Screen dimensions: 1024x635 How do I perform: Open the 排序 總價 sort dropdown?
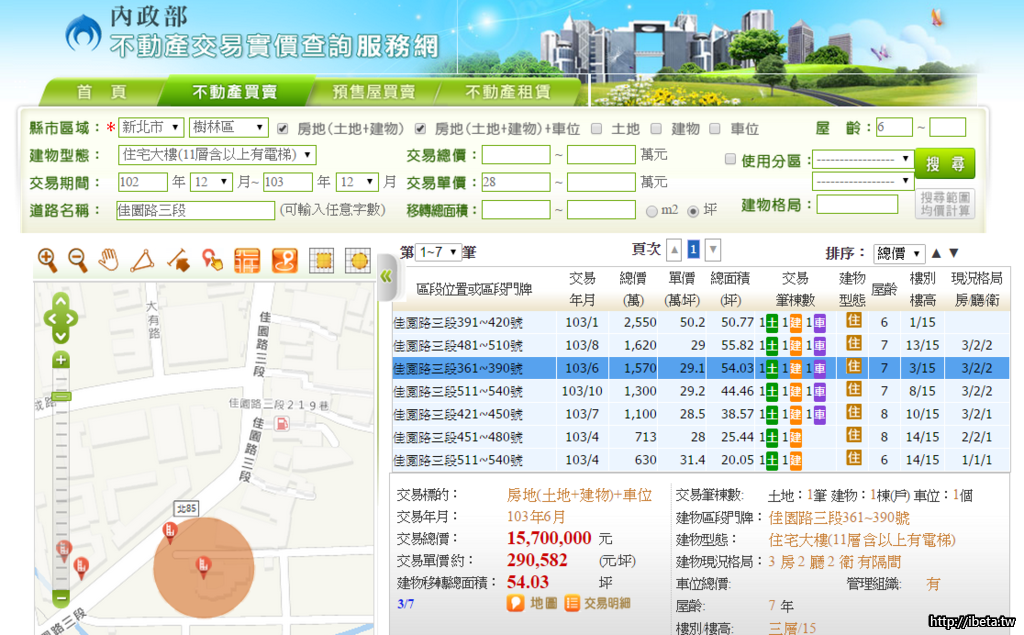coord(899,253)
